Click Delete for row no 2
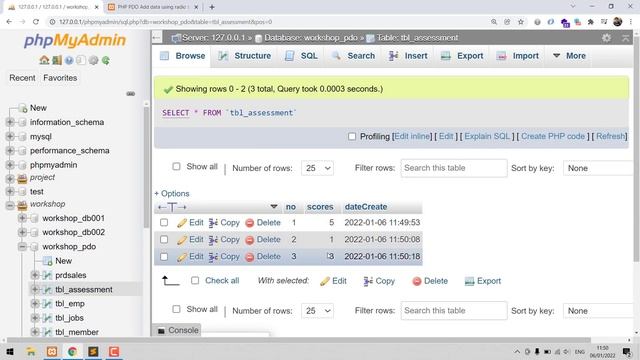This screenshot has width=640, height=360. tap(263, 240)
